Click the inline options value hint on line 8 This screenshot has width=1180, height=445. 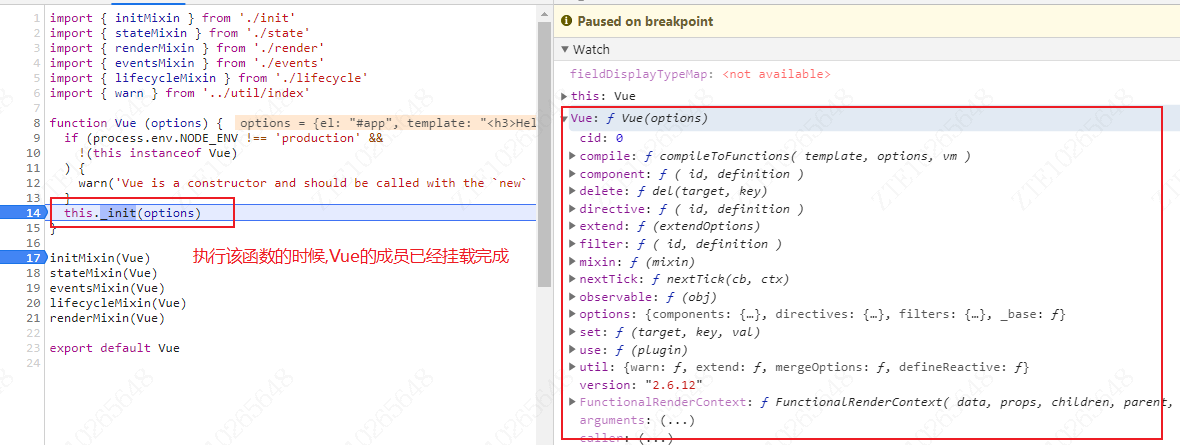[x=387, y=123]
